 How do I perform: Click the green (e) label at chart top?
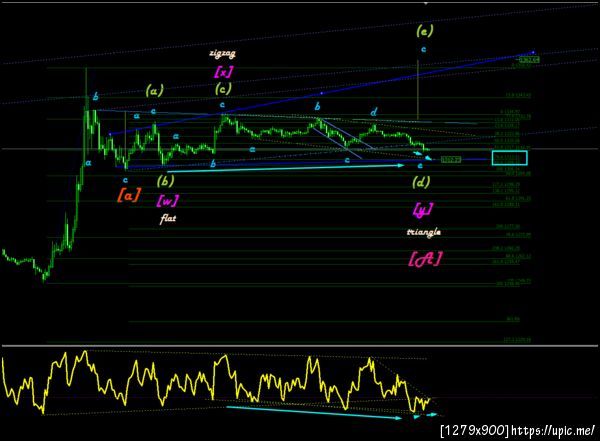tap(424, 31)
